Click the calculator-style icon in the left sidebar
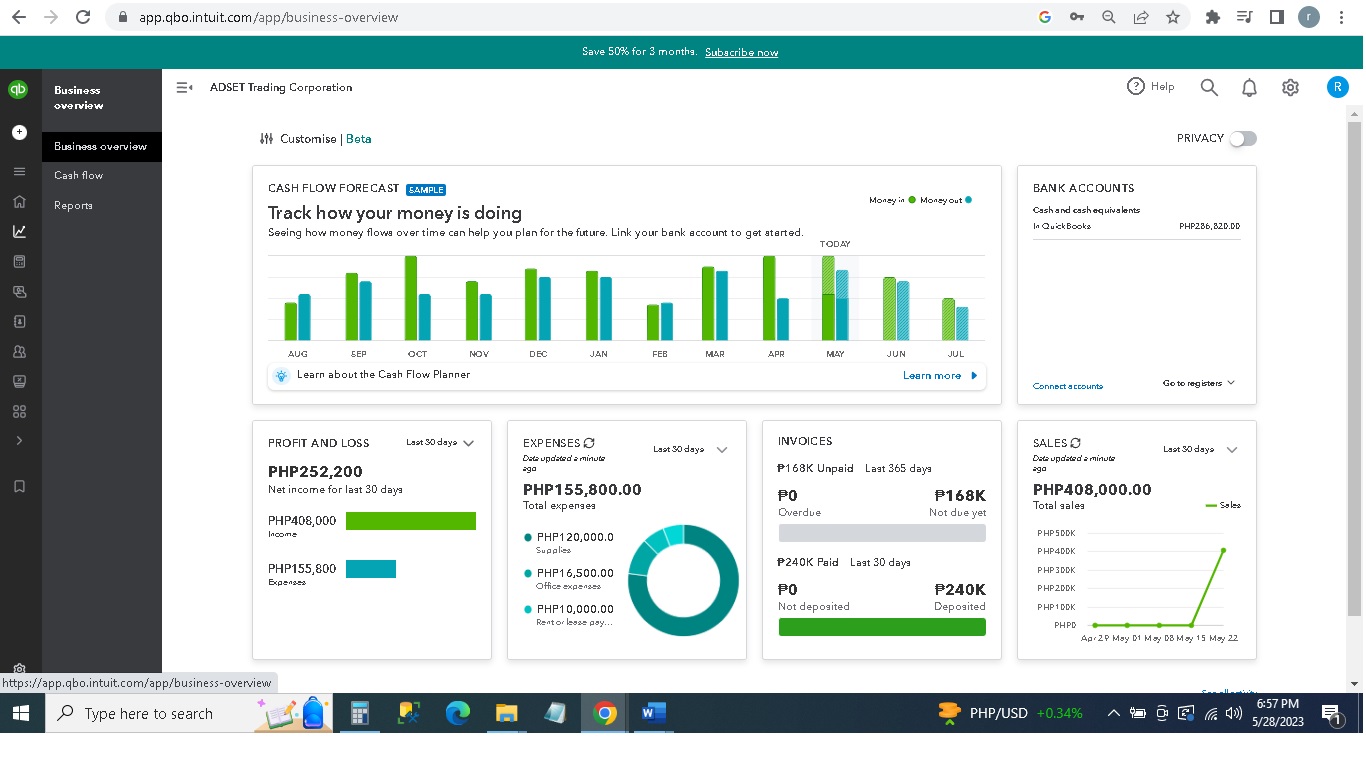1366x768 pixels. click(19, 261)
